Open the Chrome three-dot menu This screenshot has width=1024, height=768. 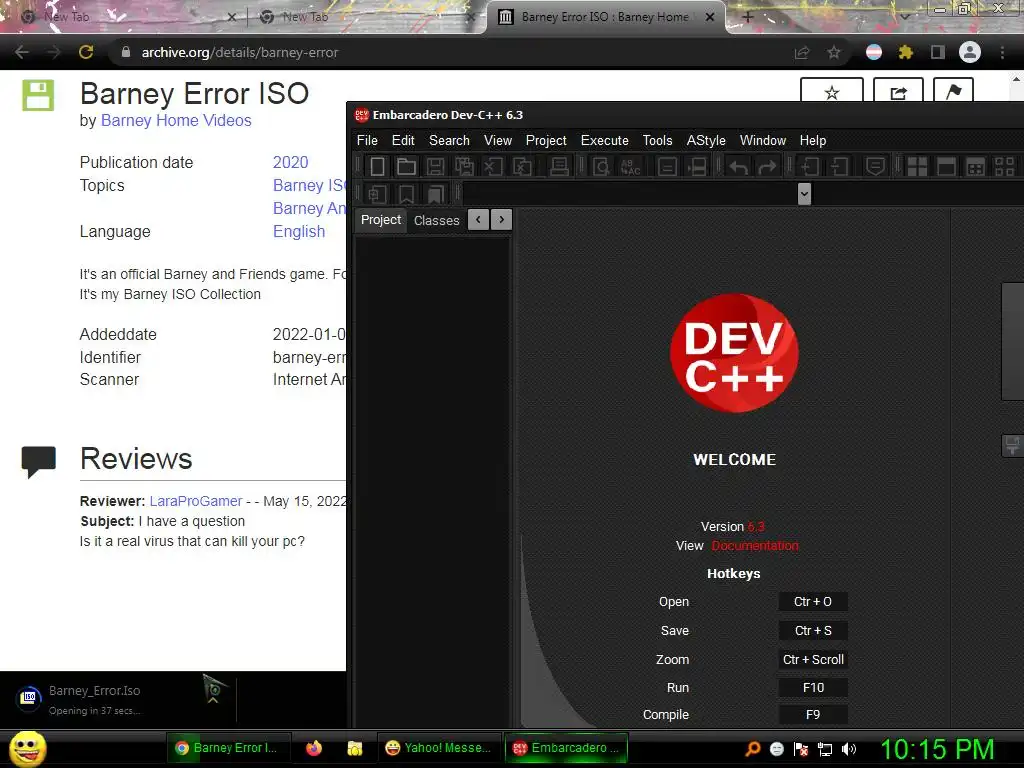pyautogui.click(x=1002, y=52)
